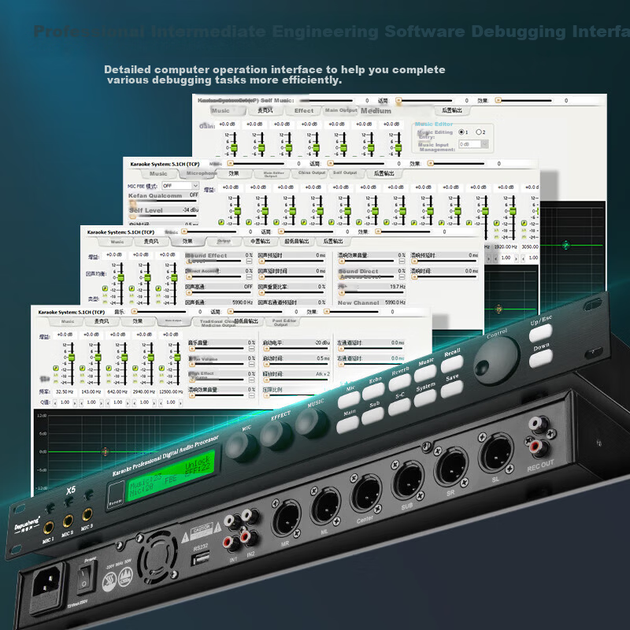Click the green LCD display on the X5
Image resolution: width=630 pixels, height=630 pixels.
point(170,475)
